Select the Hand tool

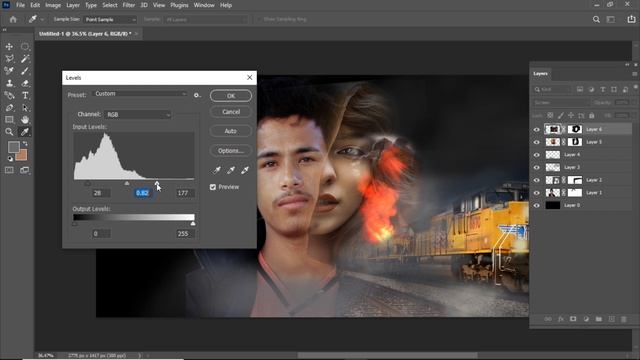(25, 120)
